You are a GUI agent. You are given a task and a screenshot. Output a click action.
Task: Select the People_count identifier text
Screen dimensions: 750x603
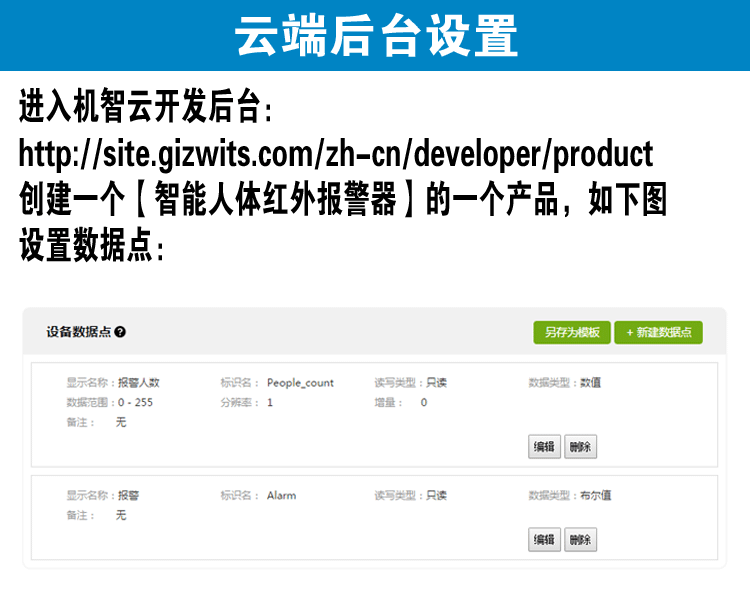click(300, 383)
